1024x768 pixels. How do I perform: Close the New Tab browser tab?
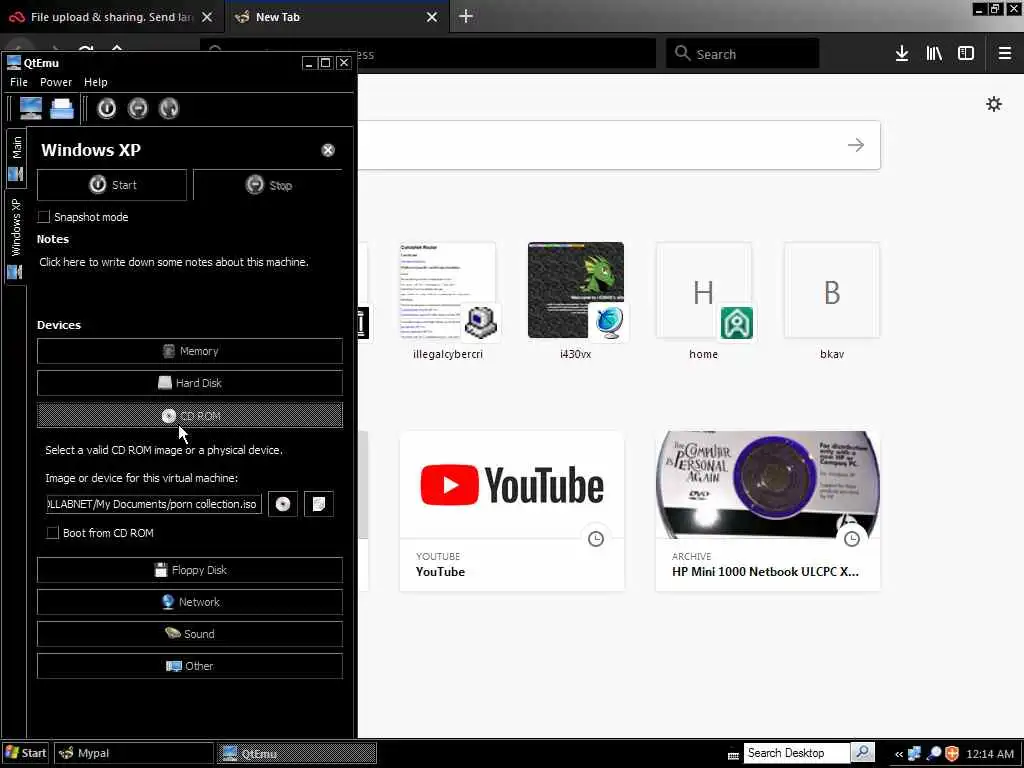(x=432, y=17)
